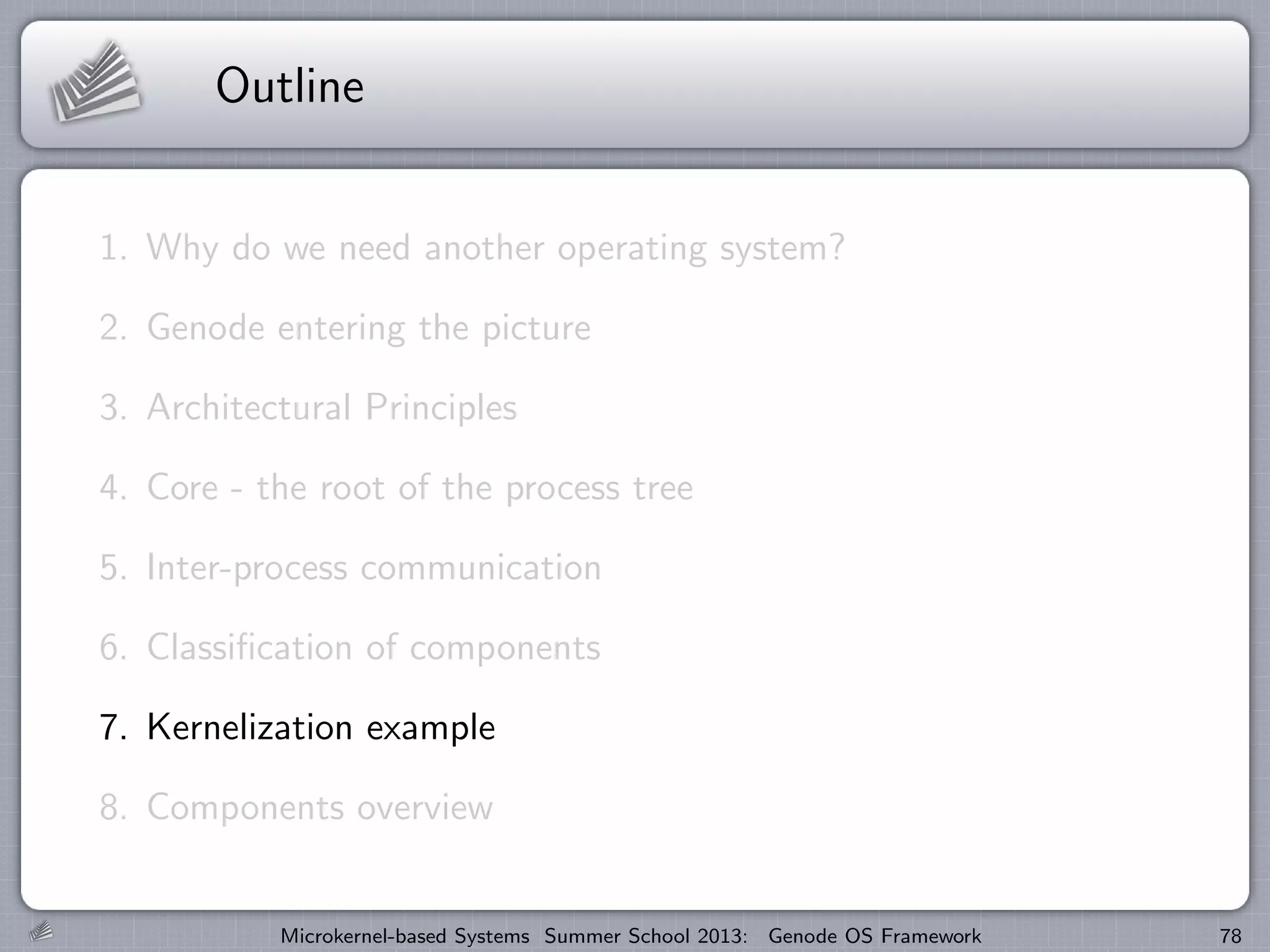Click the Genode logo in the header

(x=95, y=82)
